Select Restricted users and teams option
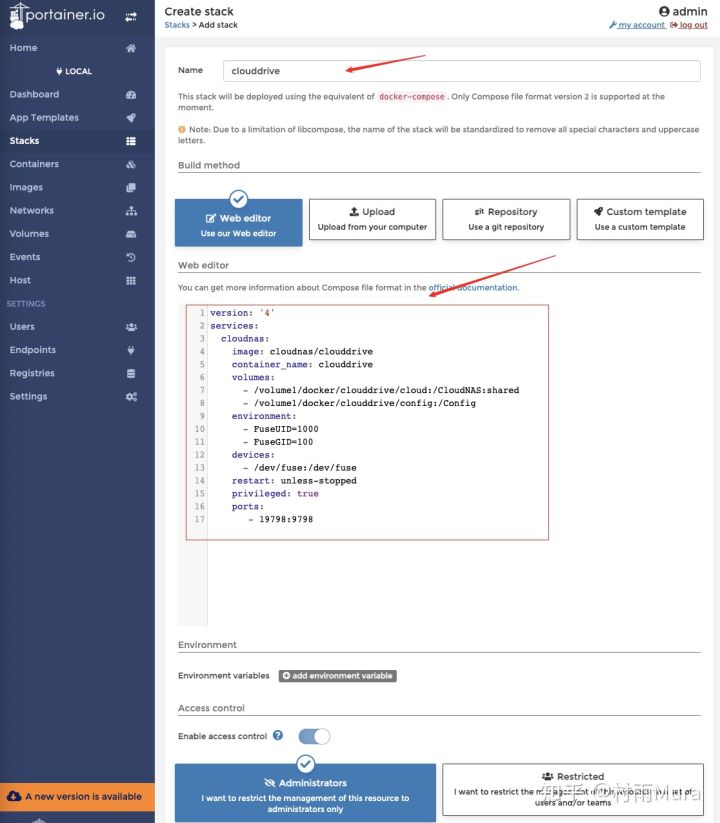This screenshot has width=720, height=823. 572,790
